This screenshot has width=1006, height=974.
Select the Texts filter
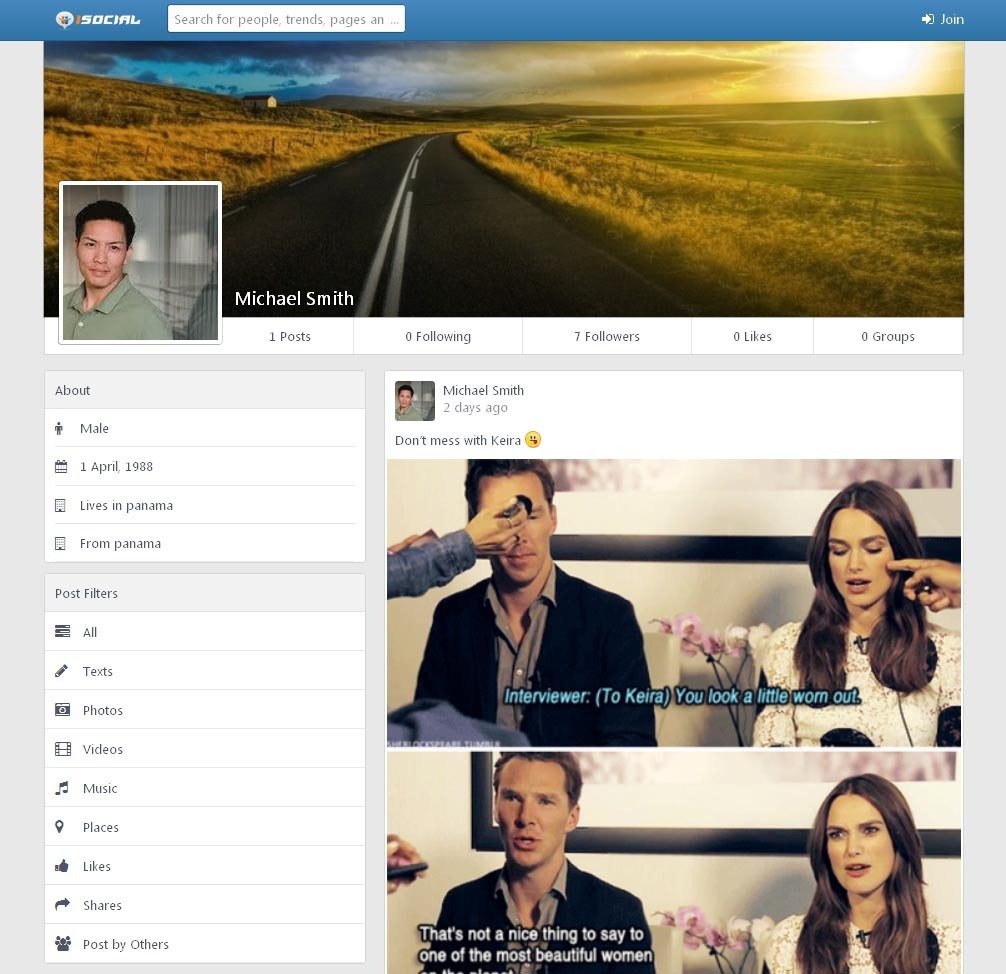click(97, 671)
